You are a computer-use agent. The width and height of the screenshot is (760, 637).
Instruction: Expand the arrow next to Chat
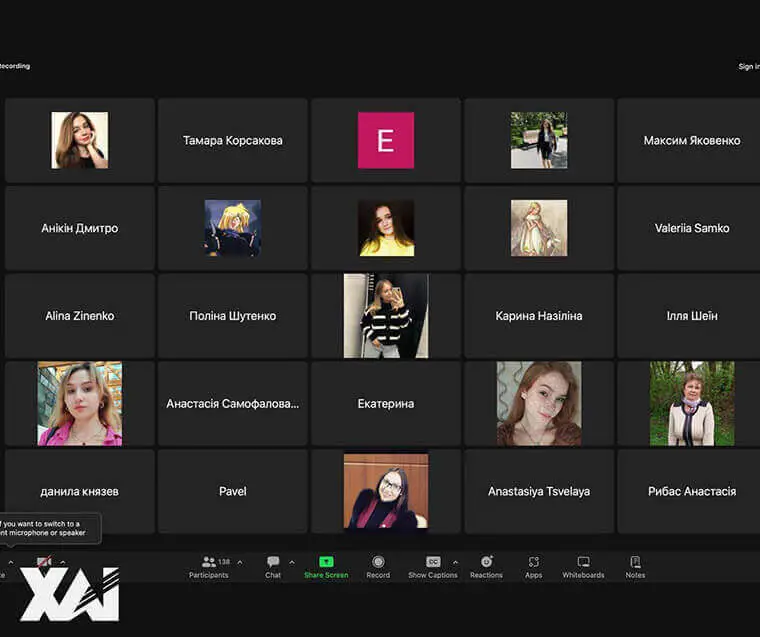click(x=292, y=562)
